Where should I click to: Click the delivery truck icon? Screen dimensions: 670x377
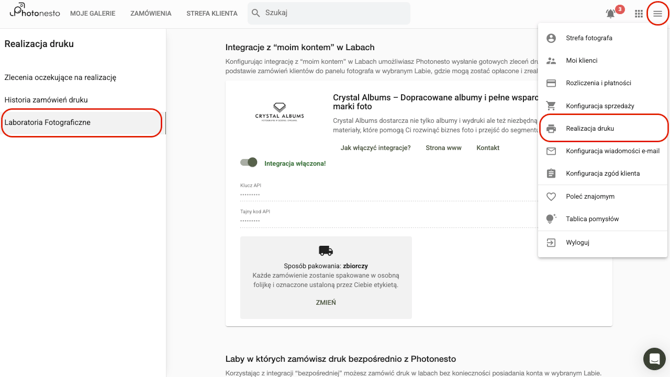[326, 250]
